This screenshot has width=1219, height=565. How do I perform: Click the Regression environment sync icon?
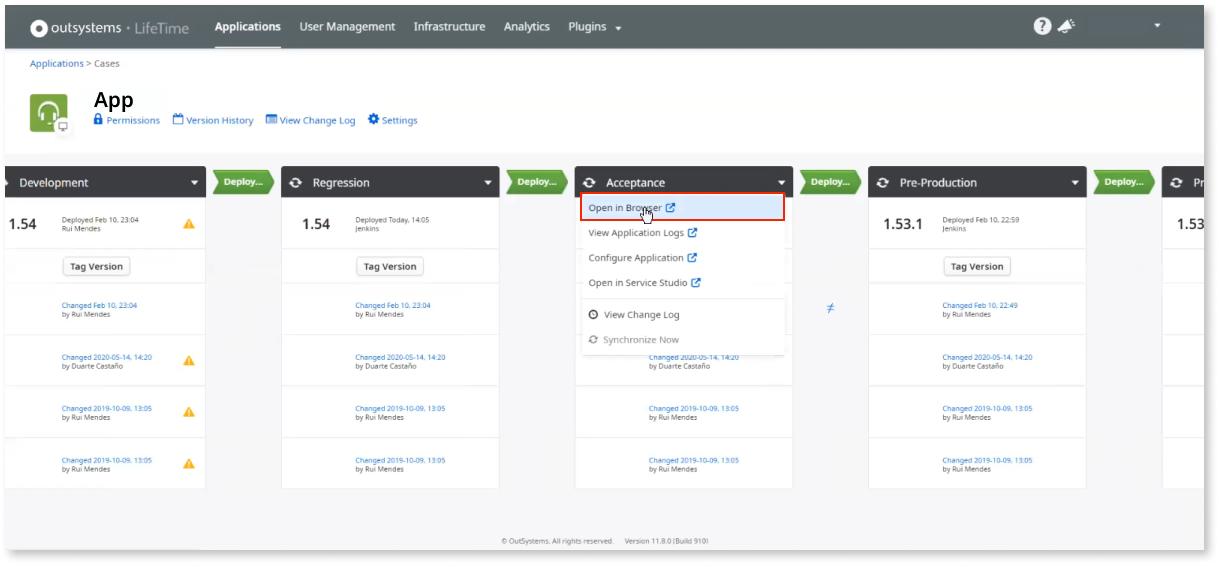click(x=295, y=183)
